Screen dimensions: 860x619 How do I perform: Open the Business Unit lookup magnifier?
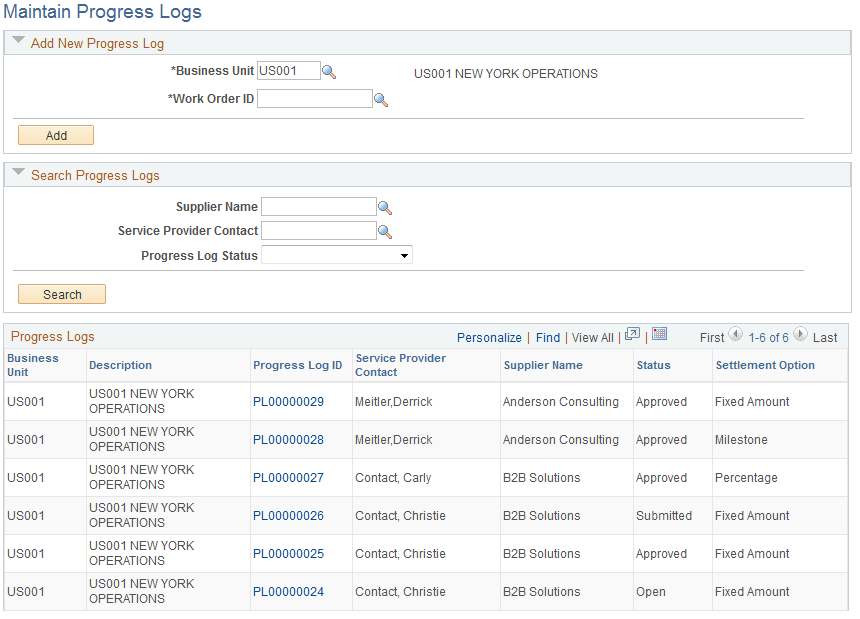[329, 70]
